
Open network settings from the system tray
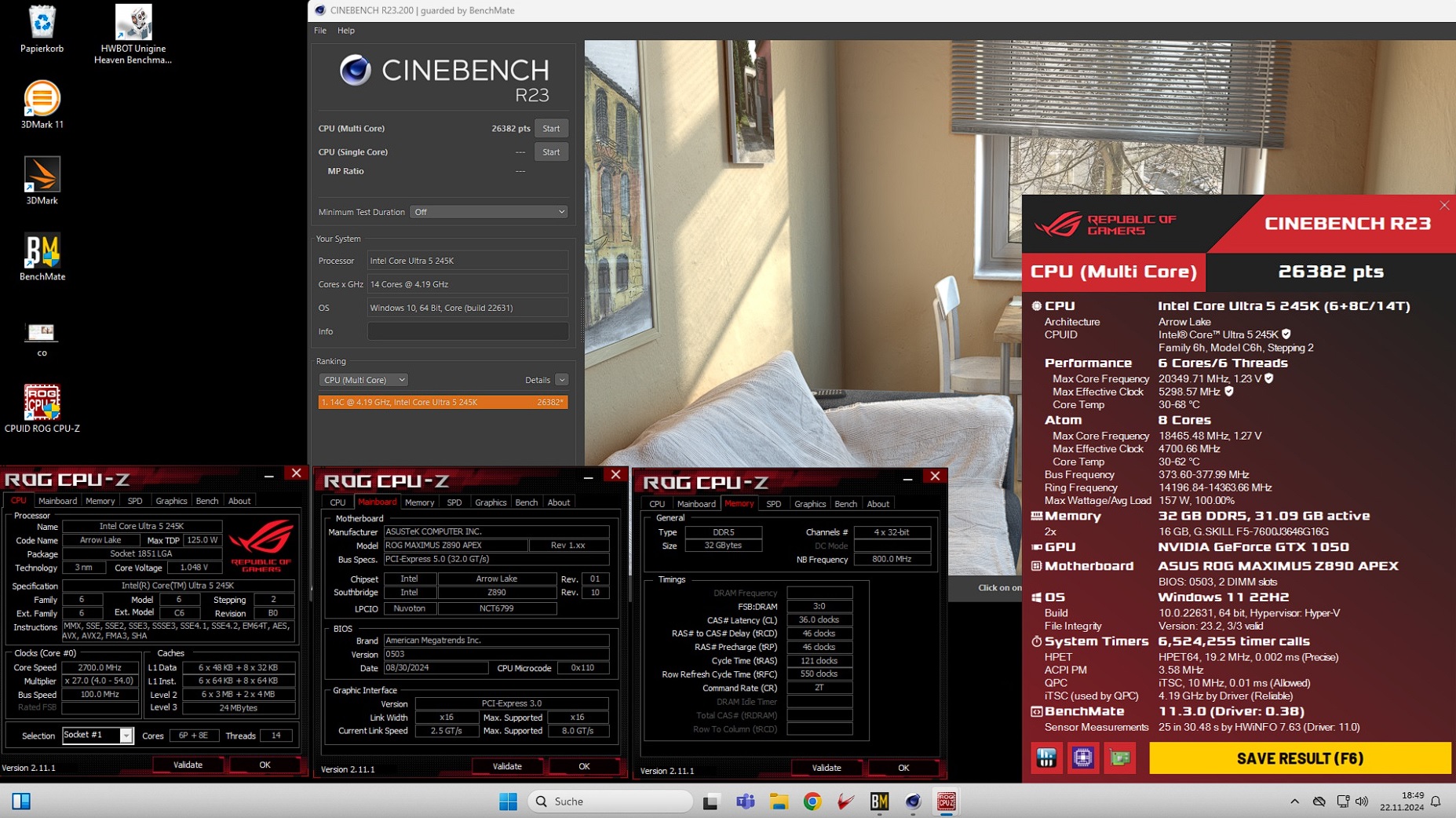[x=1343, y=802]
